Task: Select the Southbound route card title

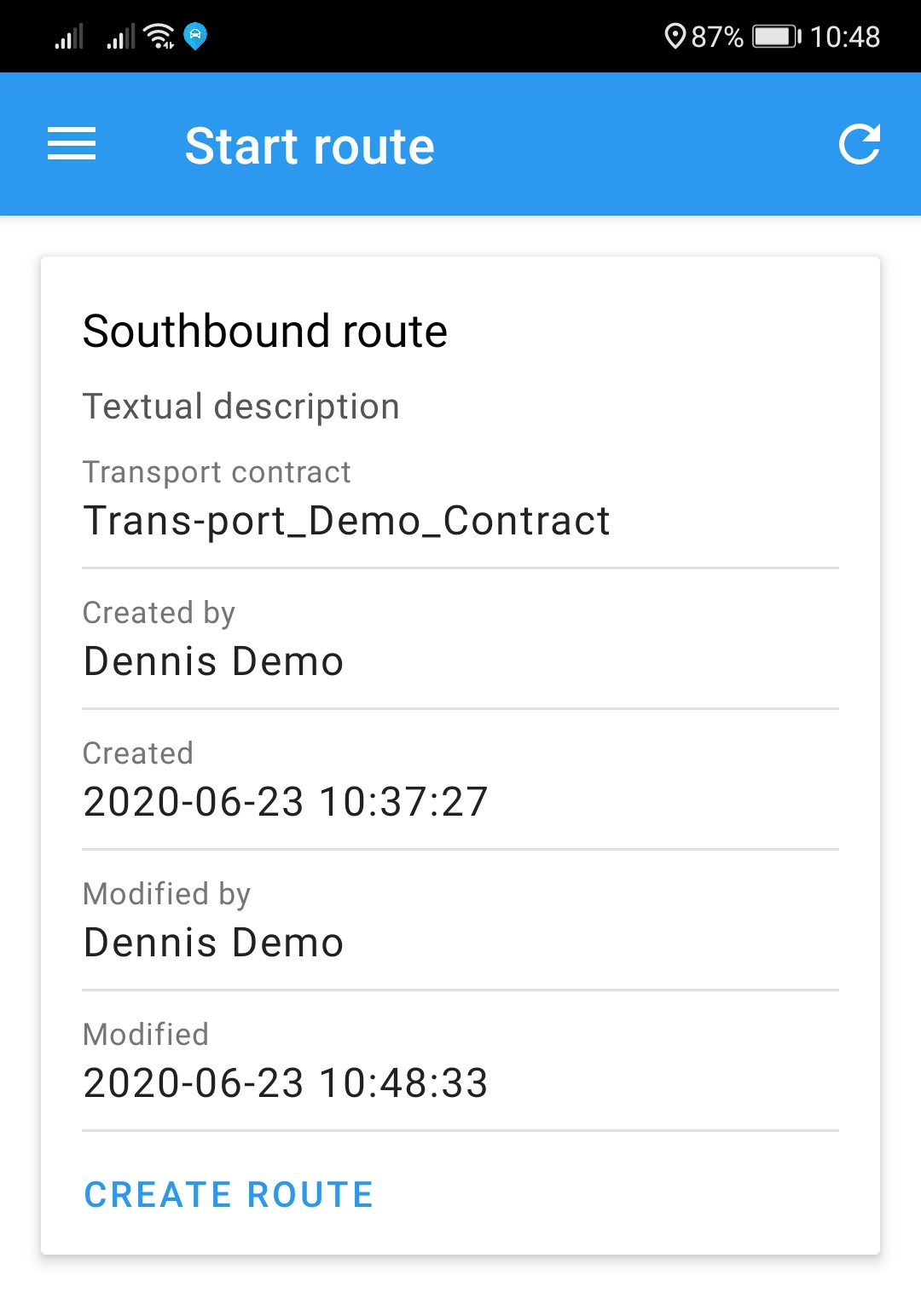Action: coord(264,331)
